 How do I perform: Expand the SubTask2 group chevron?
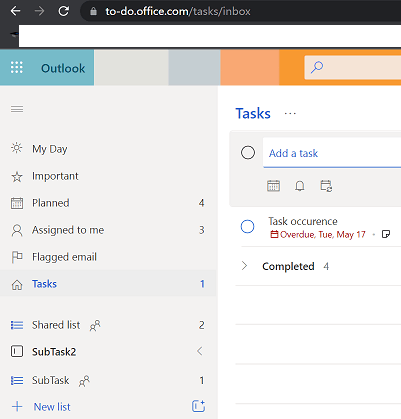point(200,351)
